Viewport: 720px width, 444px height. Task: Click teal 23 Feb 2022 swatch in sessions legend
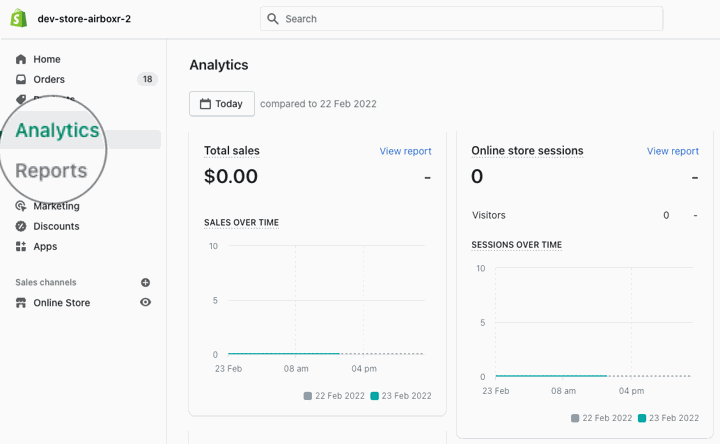click(x=642, y=418)
